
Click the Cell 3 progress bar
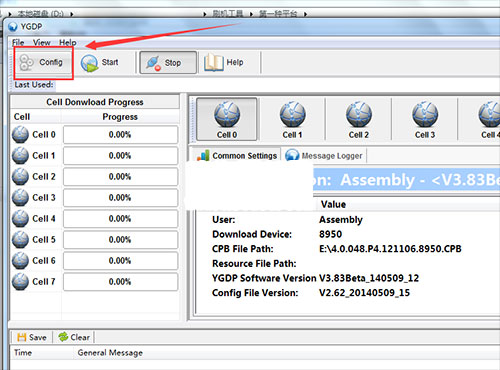click(x=120, y=198)
